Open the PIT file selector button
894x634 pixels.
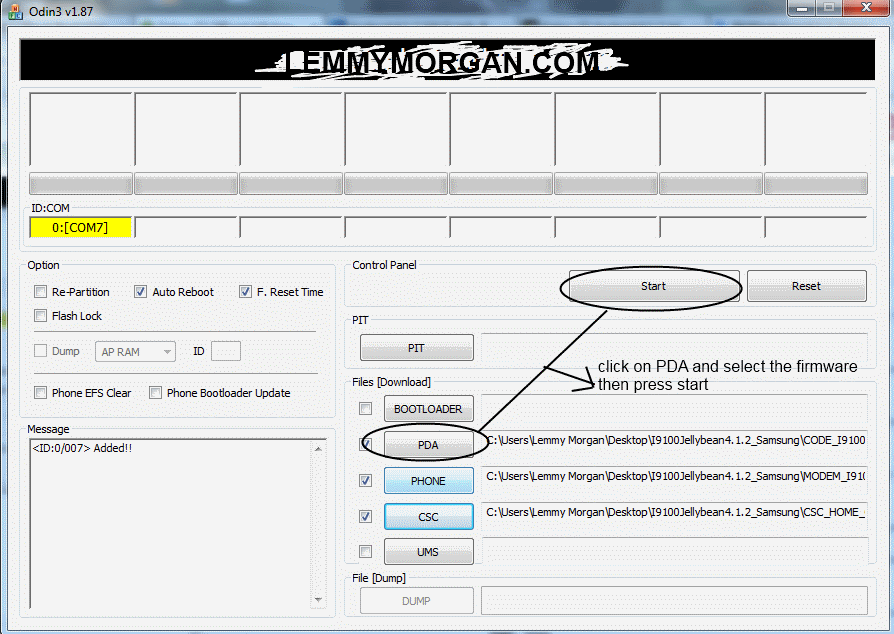(416, 348)
